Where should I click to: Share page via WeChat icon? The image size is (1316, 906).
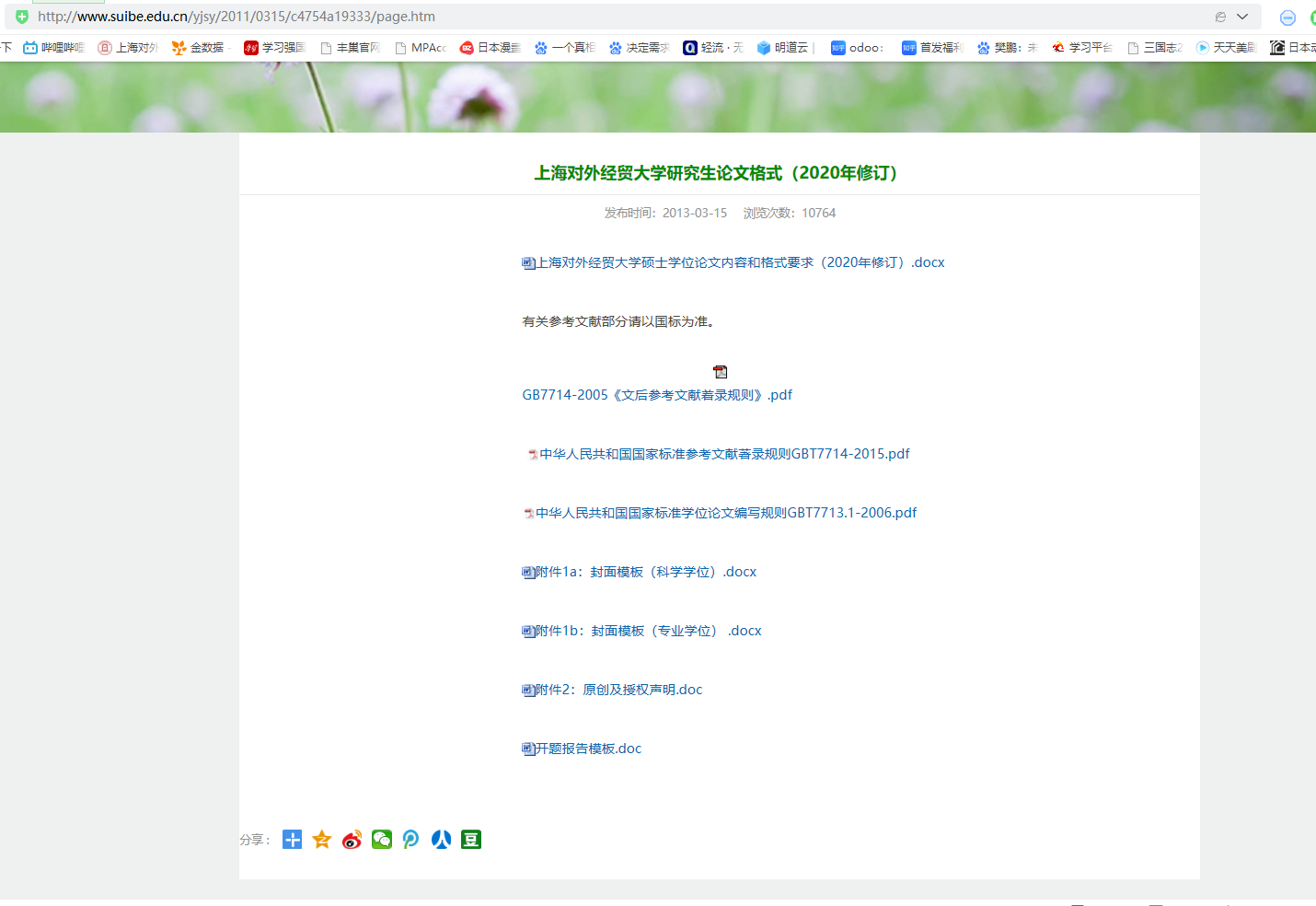click(382, 840)
